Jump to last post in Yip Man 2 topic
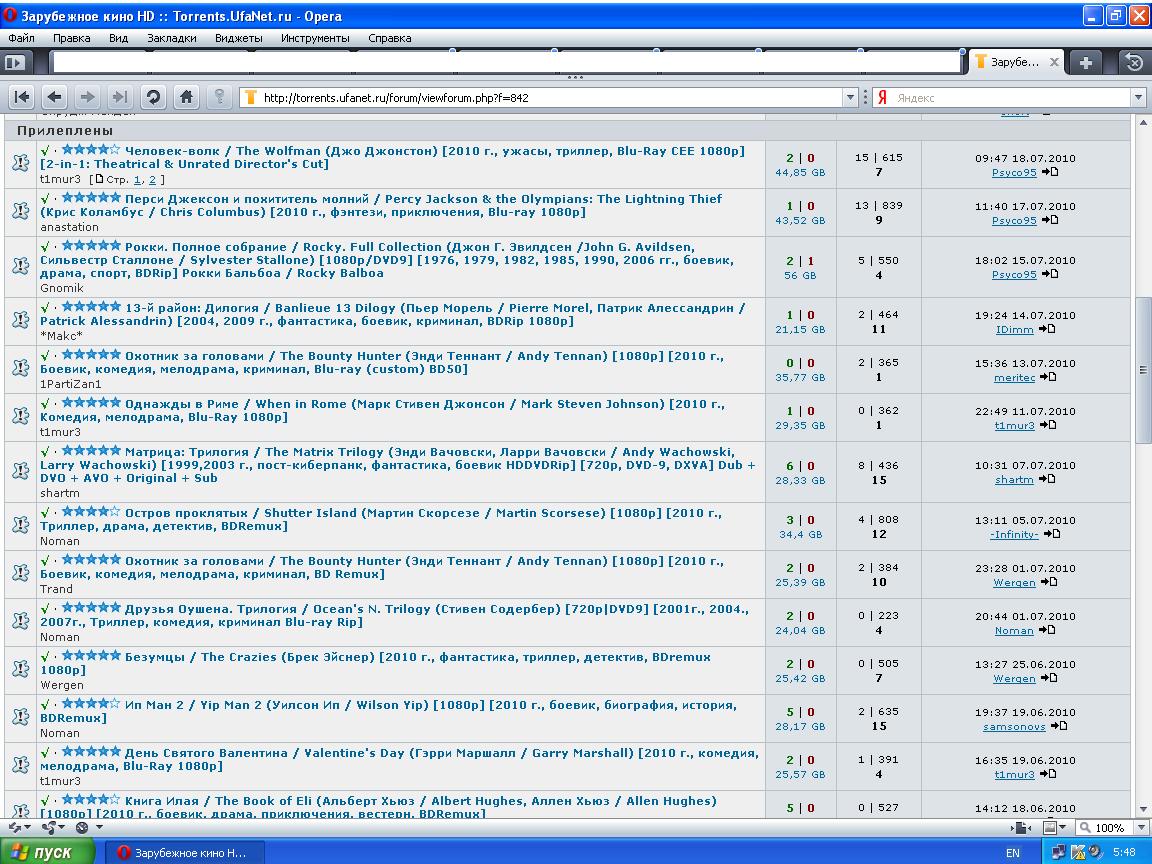Viewport: 1152px width, 864px height. (x=1059, y=726)
